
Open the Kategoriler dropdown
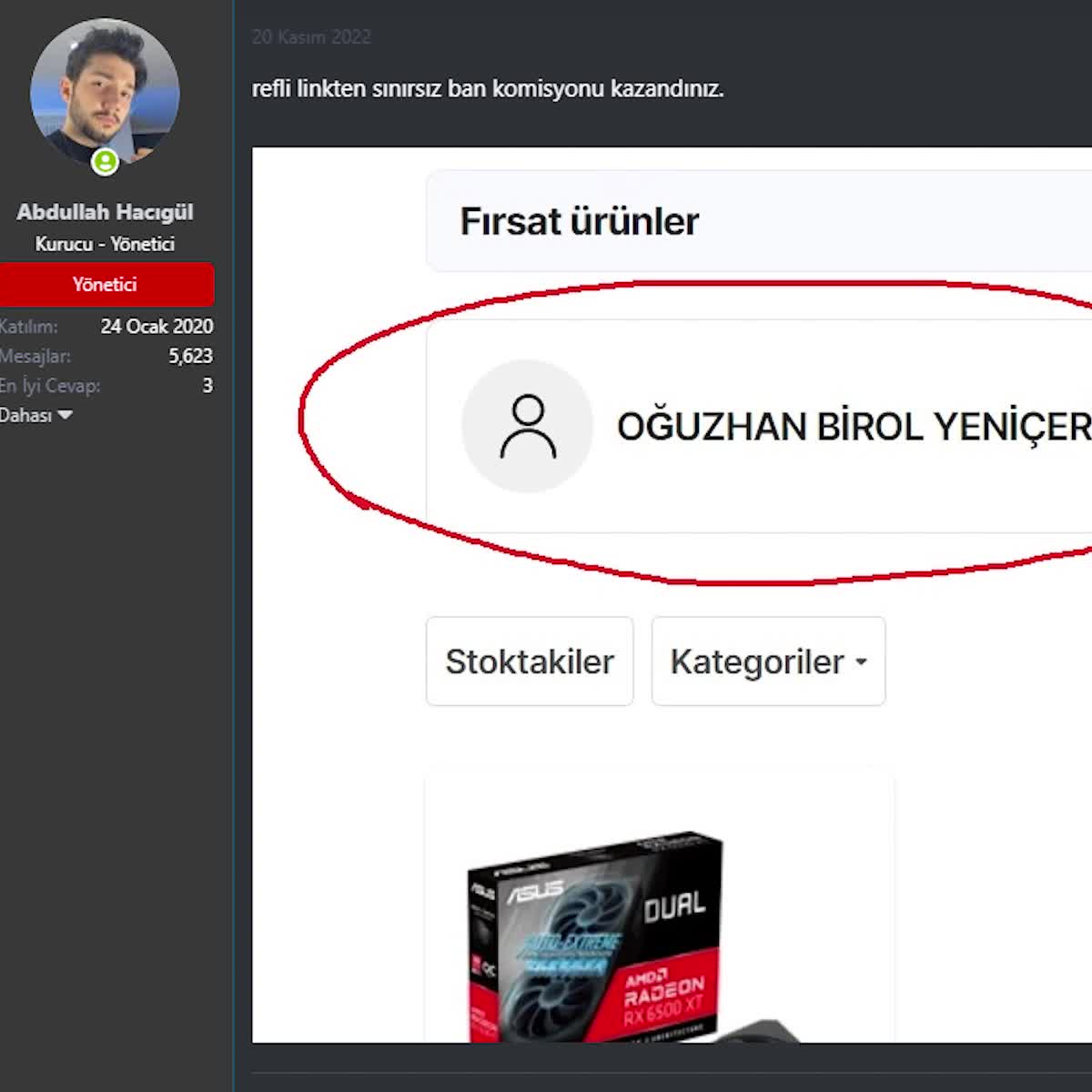(767, 662)
